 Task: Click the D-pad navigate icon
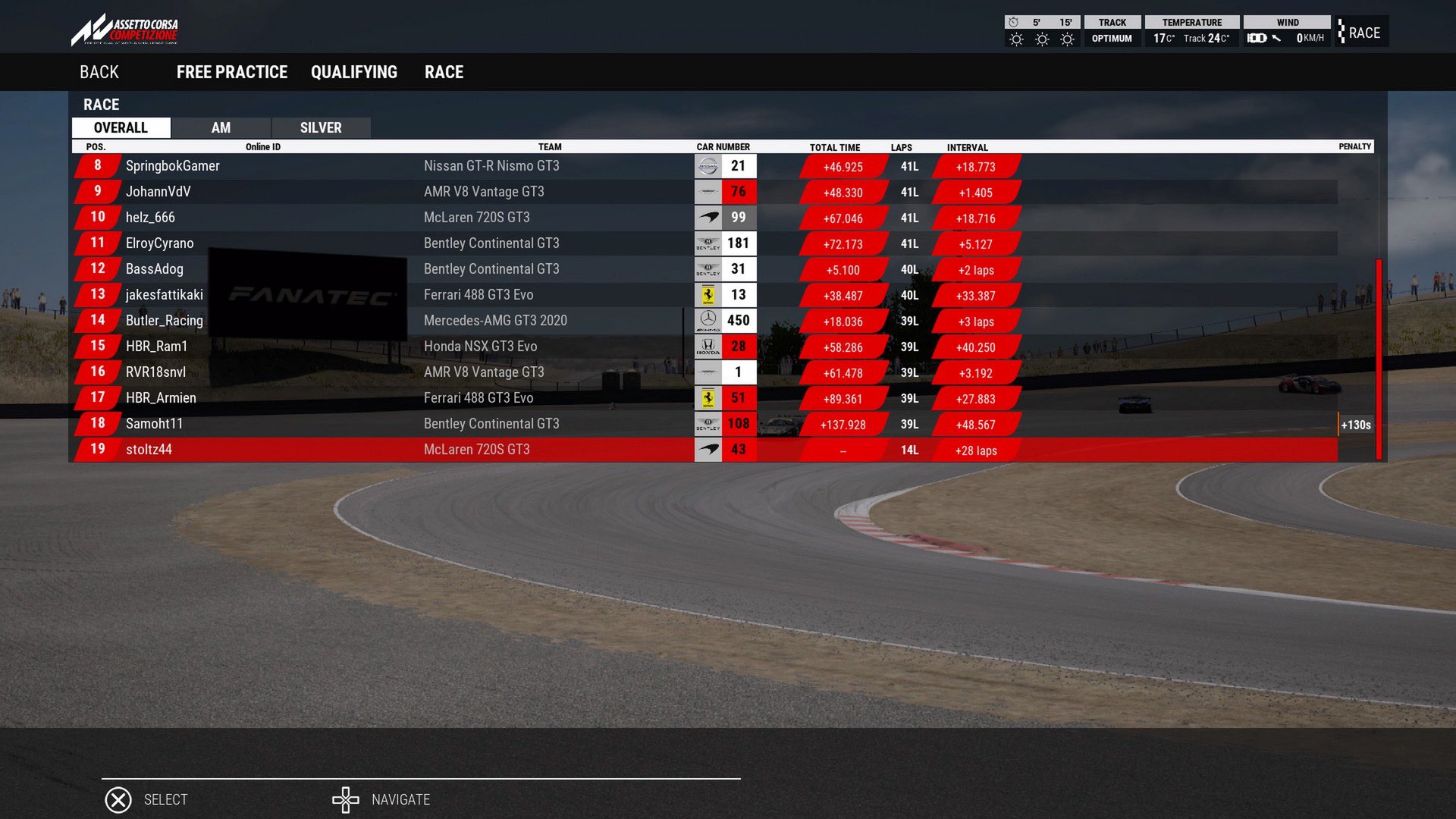[x=346, y=800]
